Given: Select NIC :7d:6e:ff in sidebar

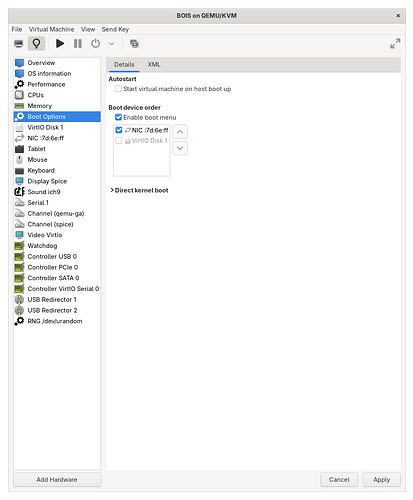Looking at the screenshot, I should pyautogui.click(x=57, y=138).
